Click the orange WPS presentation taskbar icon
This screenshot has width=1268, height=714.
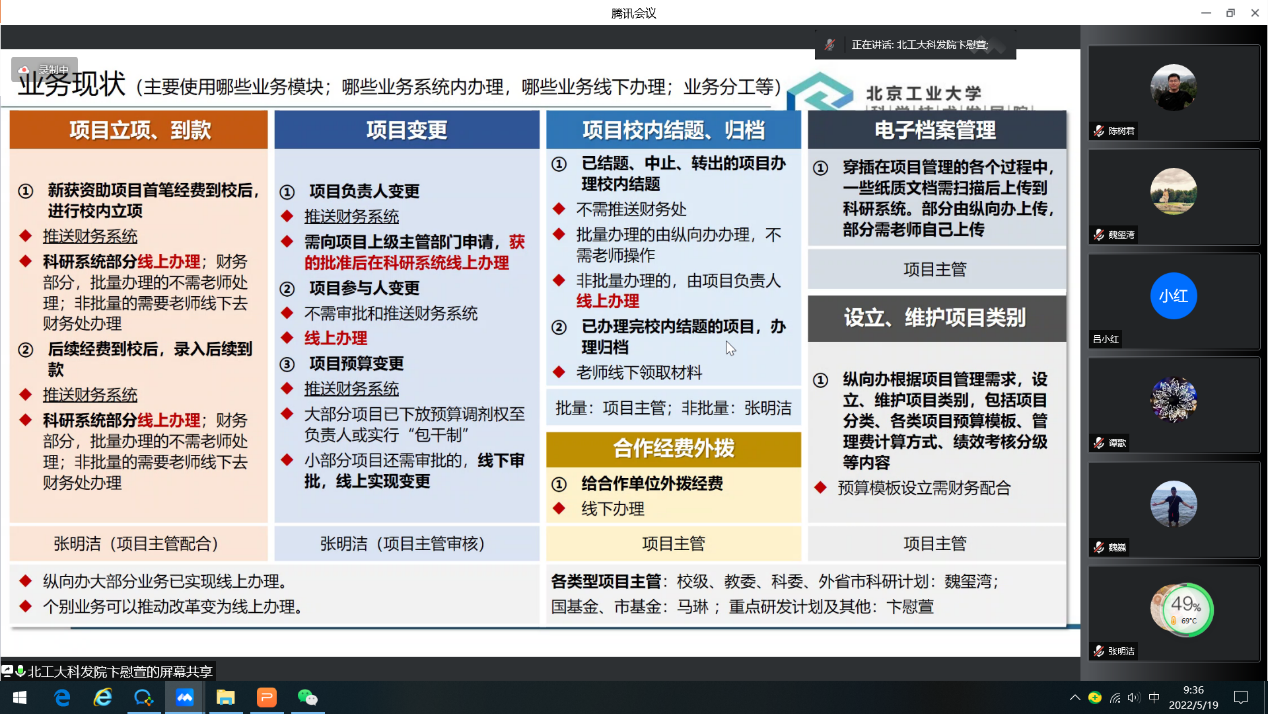pyautogui.click(x=267, y=697)
